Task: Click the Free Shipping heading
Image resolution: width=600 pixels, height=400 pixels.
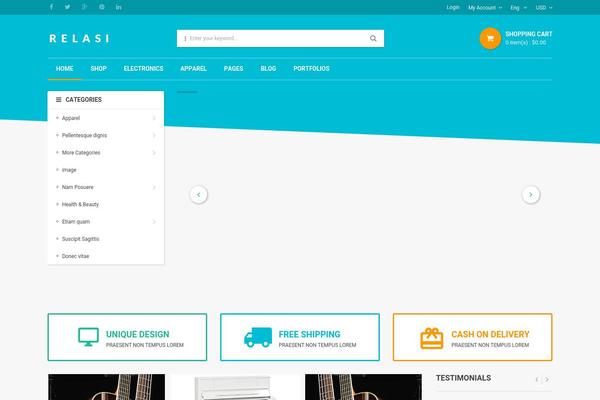Action: [309, 334]
